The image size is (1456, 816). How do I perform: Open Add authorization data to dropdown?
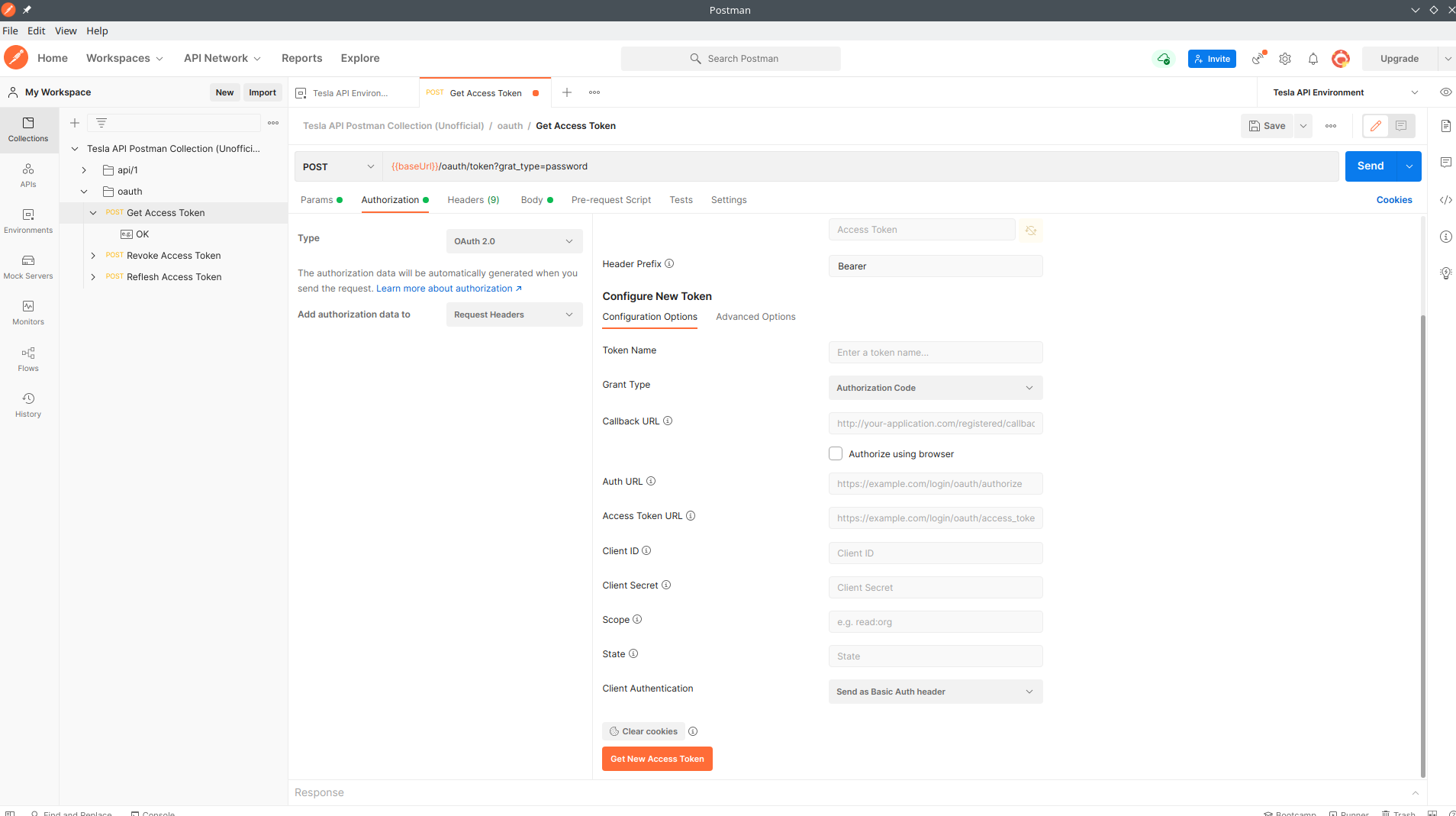(514, 314)
